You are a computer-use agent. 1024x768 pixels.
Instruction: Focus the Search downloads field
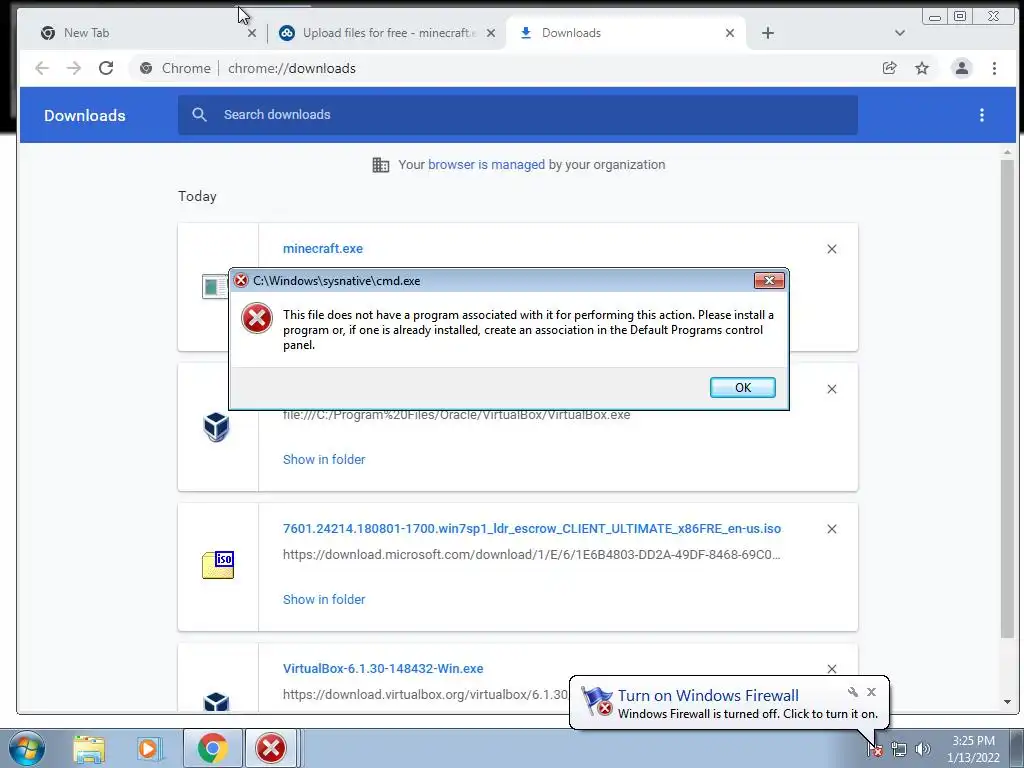click(517, 115)
